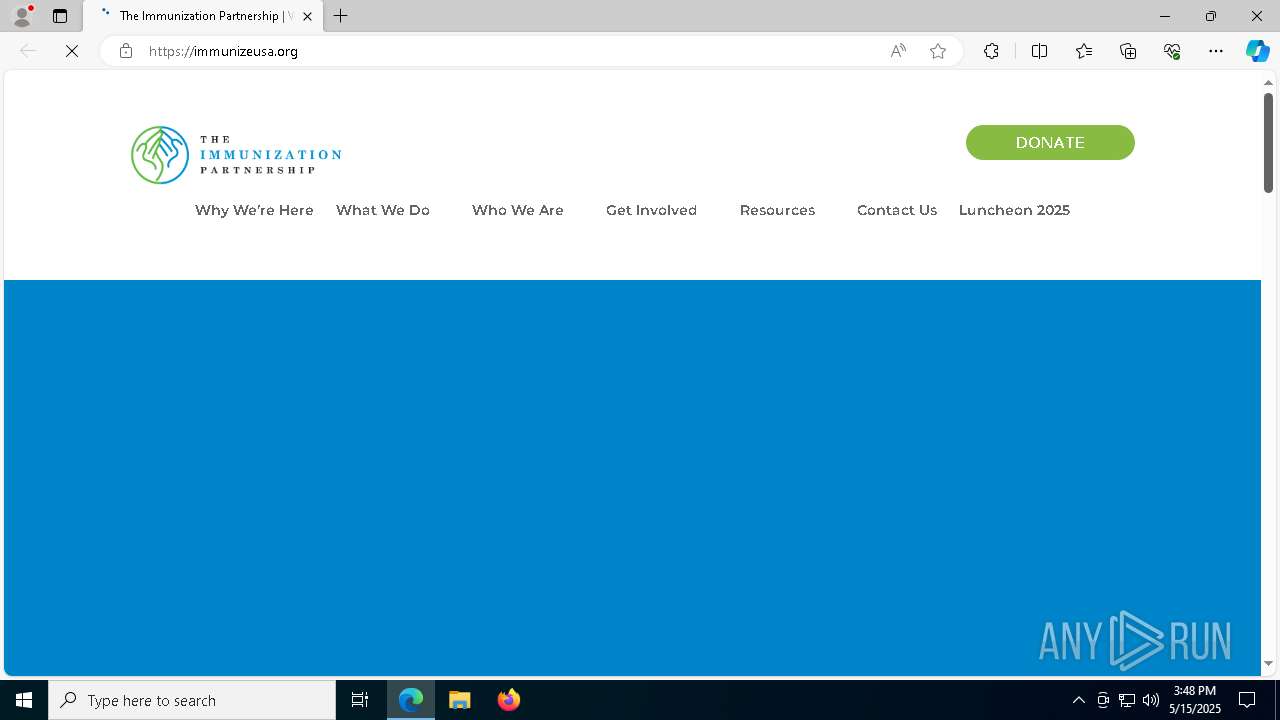Open What We Do menu
Viewport: 1280px width, 720px height.
383,210
